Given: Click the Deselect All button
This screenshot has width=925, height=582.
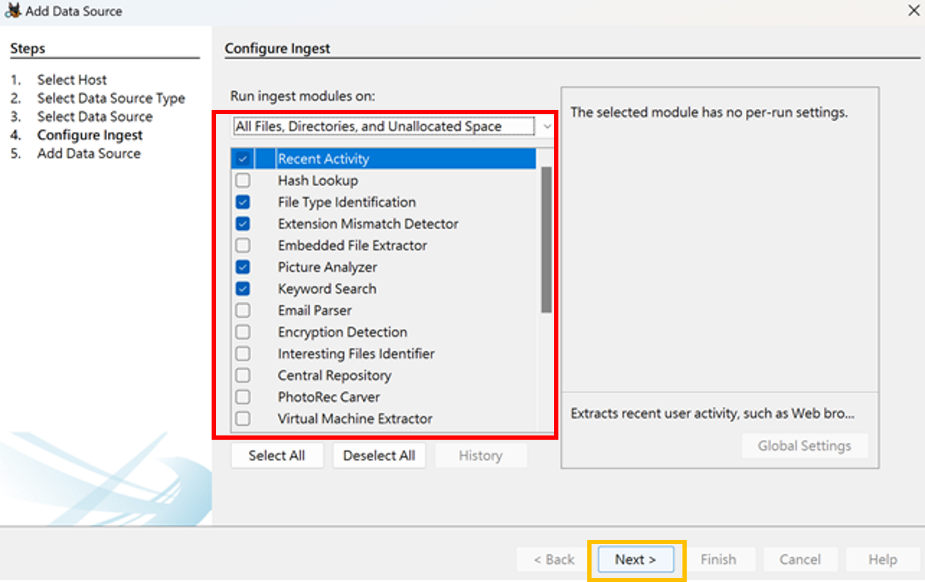Looking at the screenshot, I should coord(379,456).
